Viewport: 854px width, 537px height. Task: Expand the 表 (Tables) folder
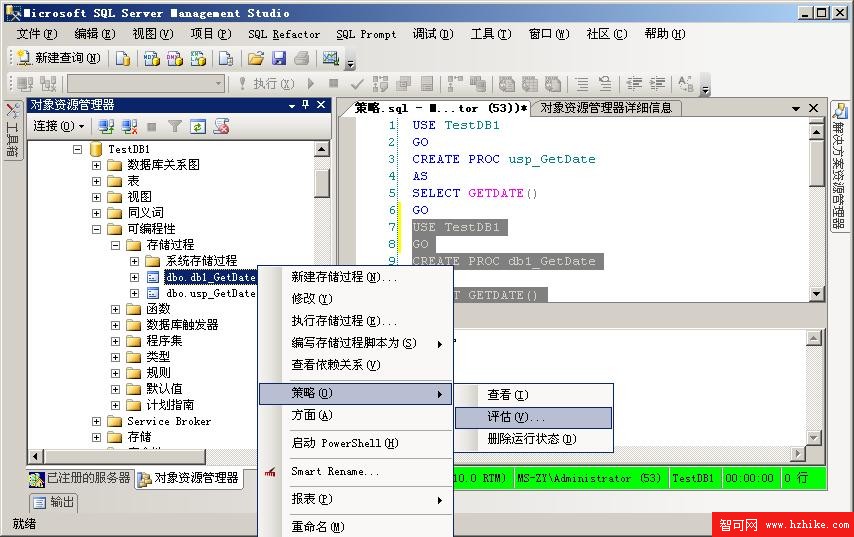pos(96,181)
